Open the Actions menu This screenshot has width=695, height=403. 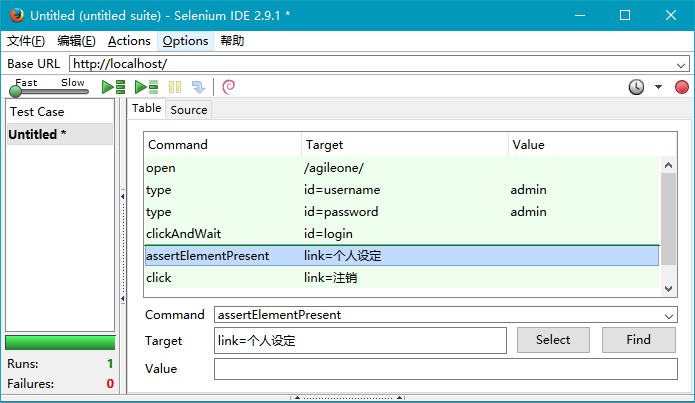129,41
